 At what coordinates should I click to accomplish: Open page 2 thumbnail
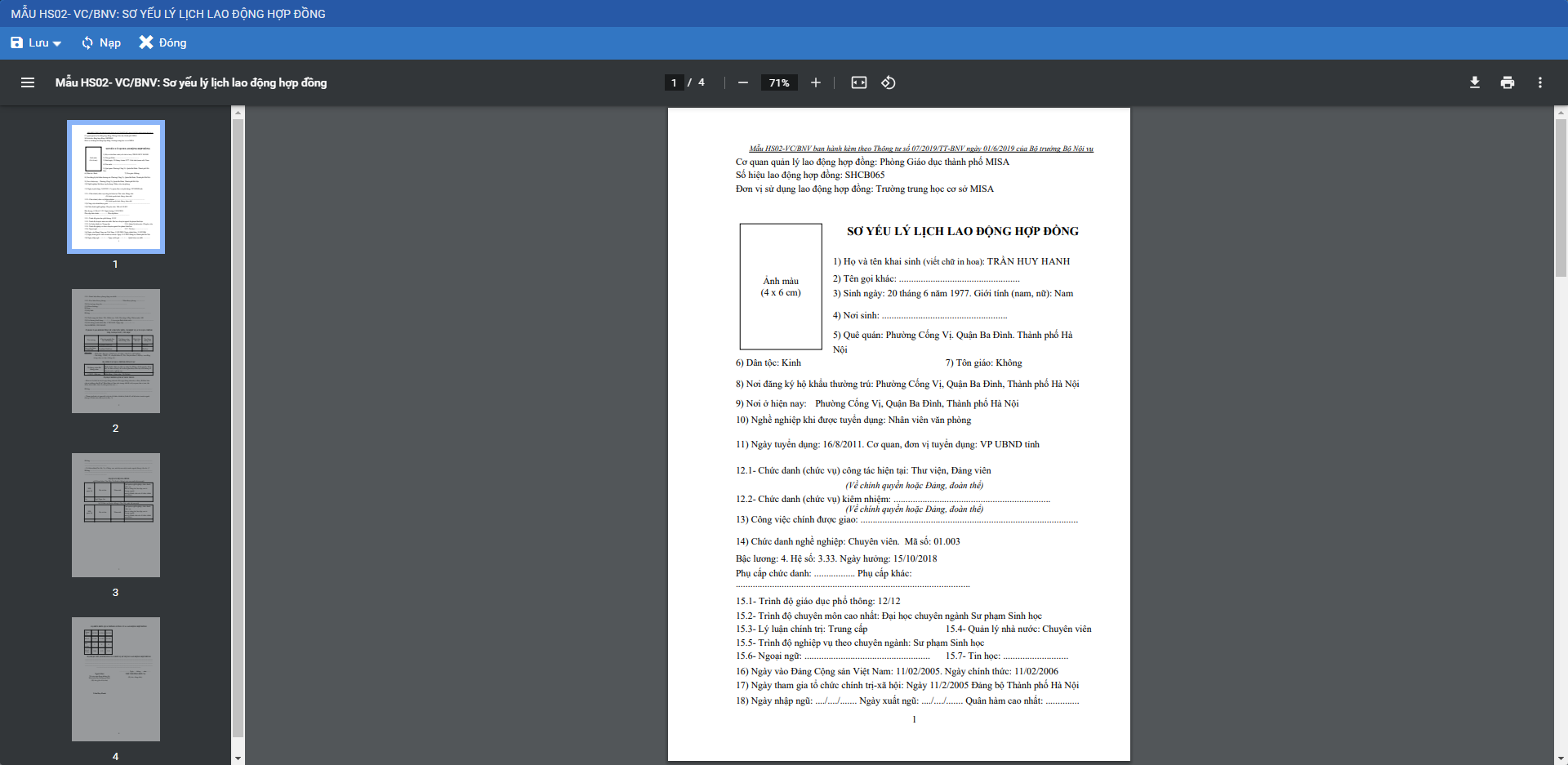tap(116, 351)
